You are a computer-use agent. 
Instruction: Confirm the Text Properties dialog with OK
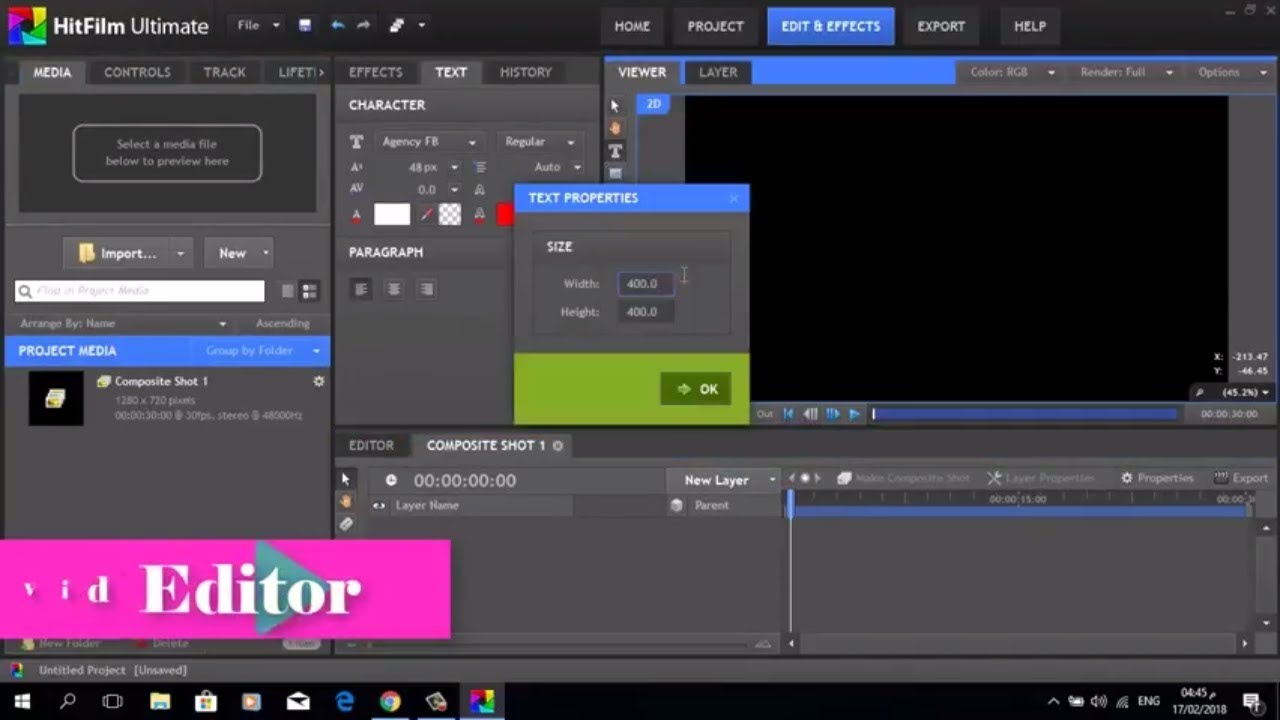[696, 389]
